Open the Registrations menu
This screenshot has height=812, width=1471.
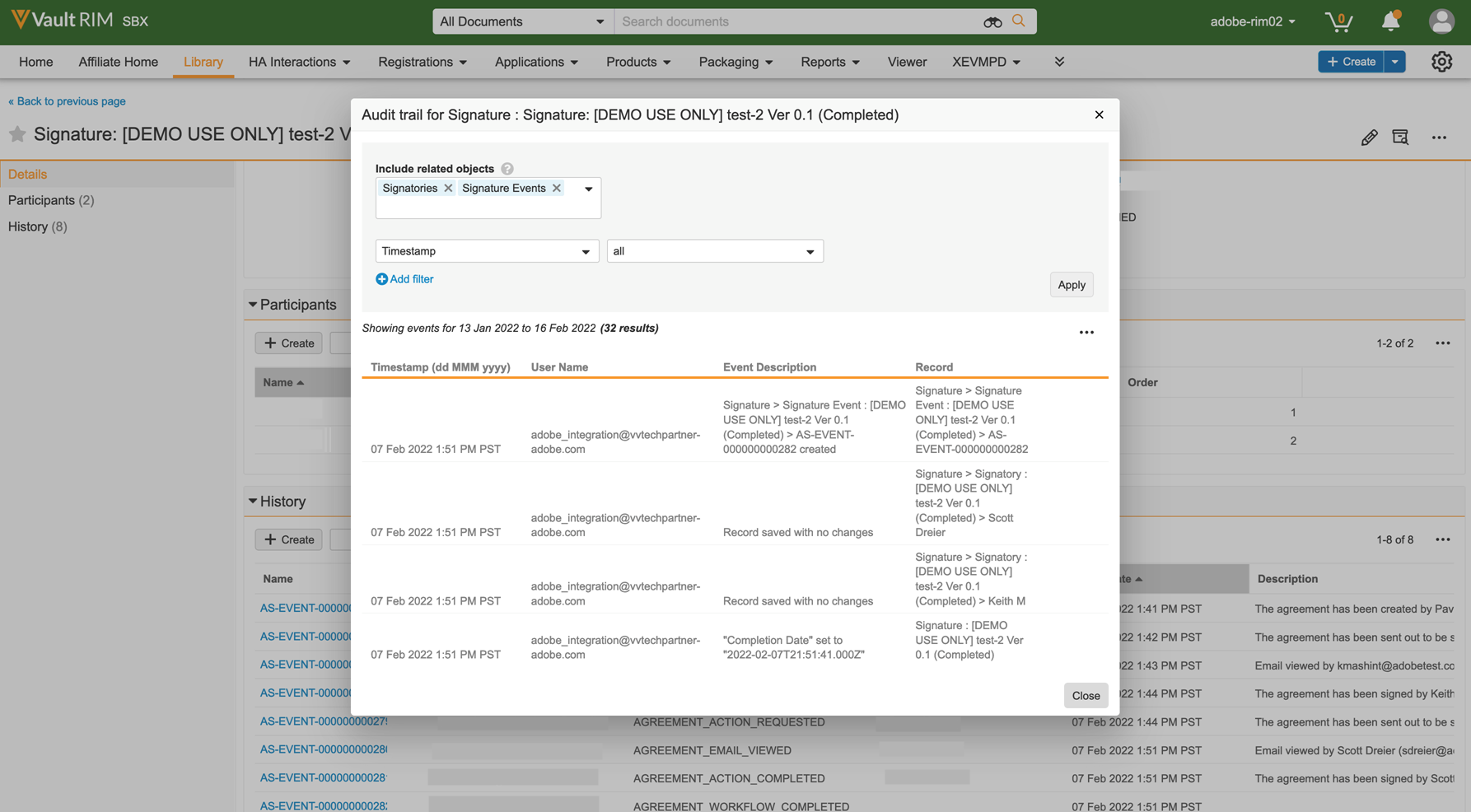click(x=422, y=62)
